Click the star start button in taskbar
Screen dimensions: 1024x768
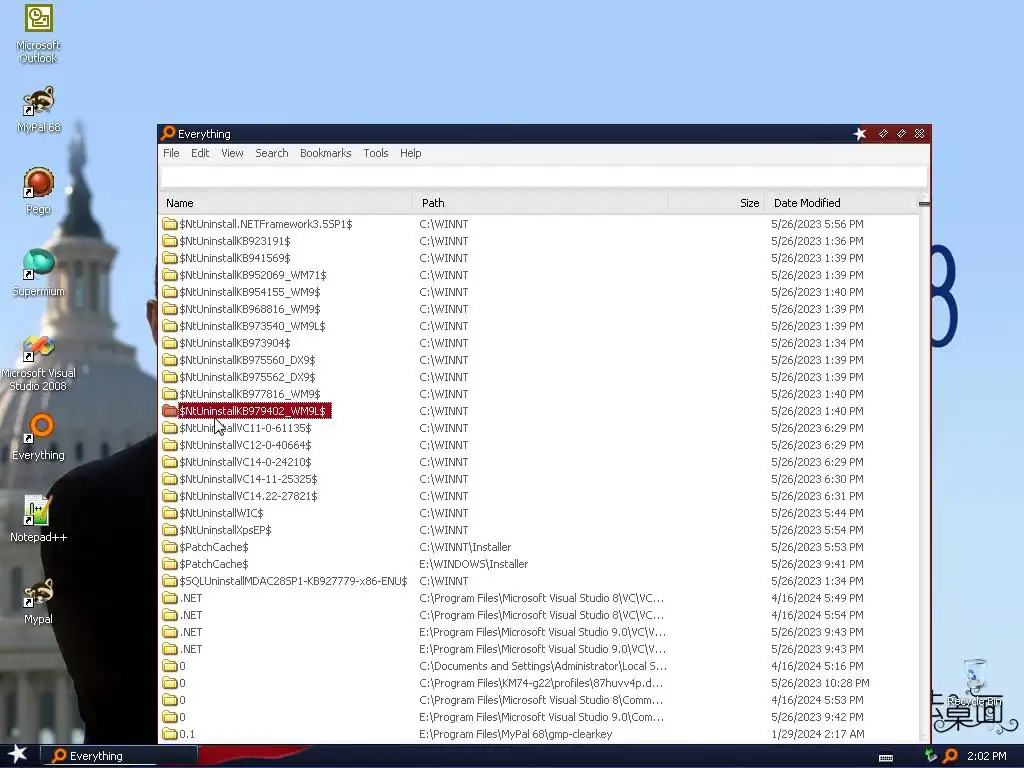(18, 755)
